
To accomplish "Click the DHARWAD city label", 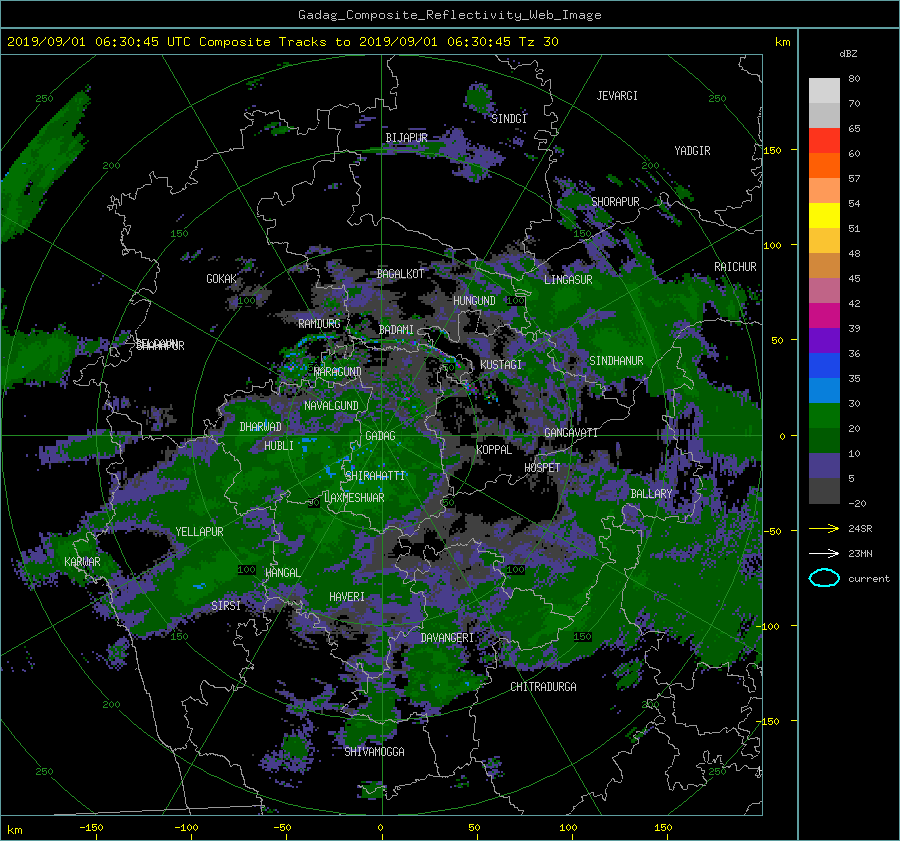I will tap(261, 427).
